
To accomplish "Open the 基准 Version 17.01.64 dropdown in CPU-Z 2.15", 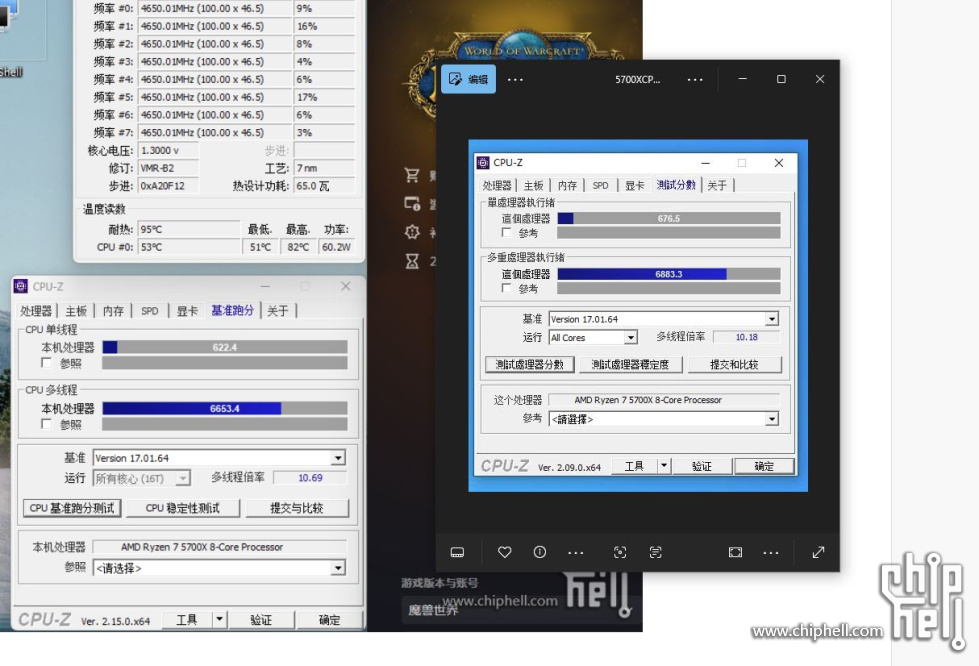I will (338, 458).
